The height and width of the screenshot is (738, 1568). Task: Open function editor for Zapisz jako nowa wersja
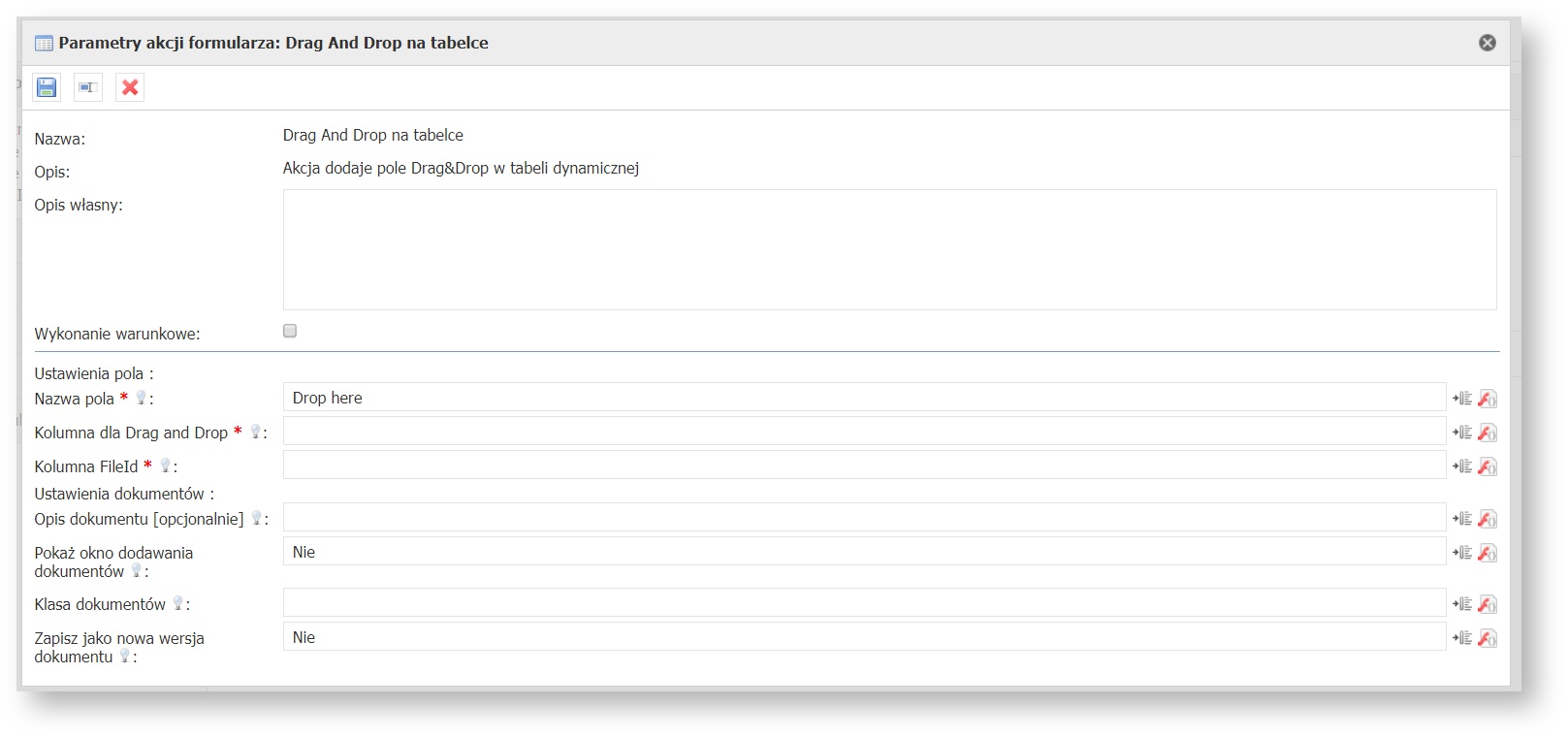(1488, 638)
